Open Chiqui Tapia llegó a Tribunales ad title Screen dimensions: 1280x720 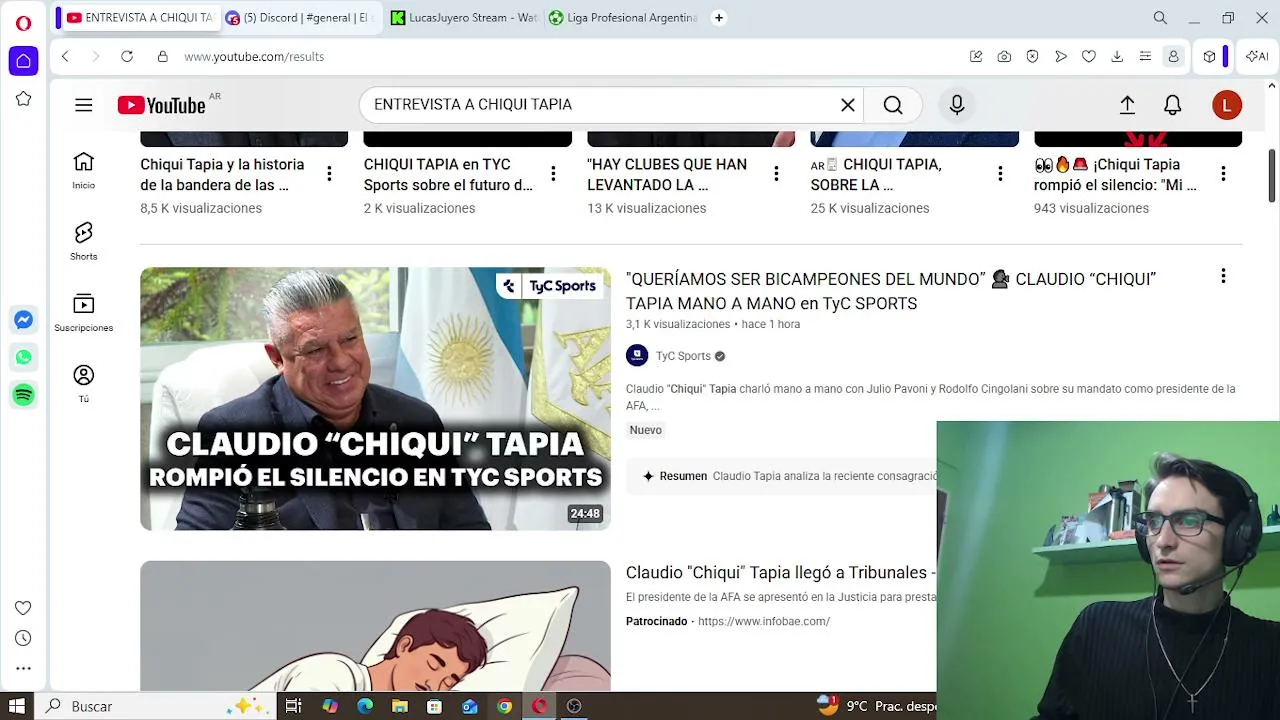pyautogui.click(x=780, y=573)
